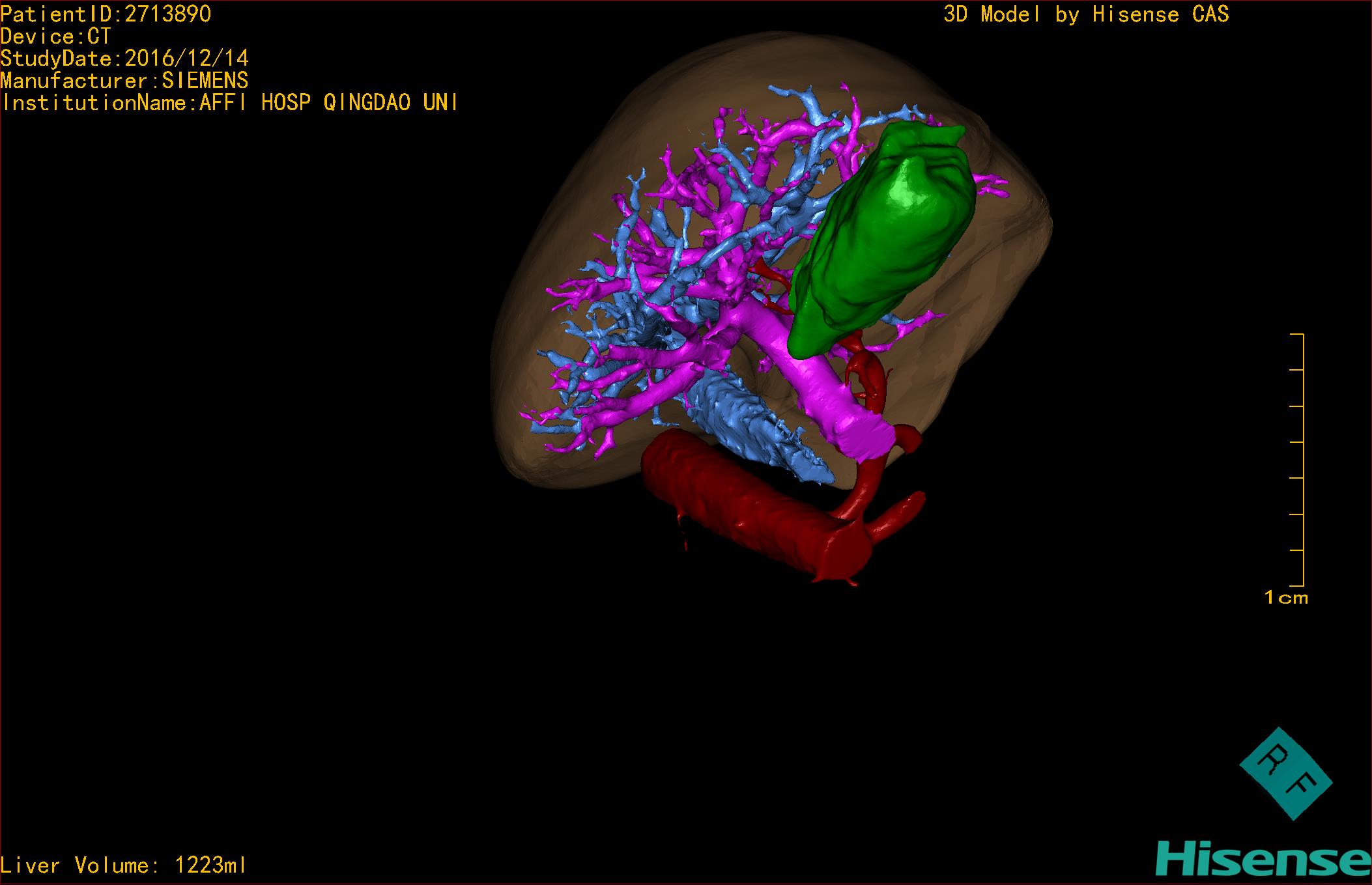Click the StudyDate 2016/12/14 label
1372x885 pixels.
(x=124, y=59)
